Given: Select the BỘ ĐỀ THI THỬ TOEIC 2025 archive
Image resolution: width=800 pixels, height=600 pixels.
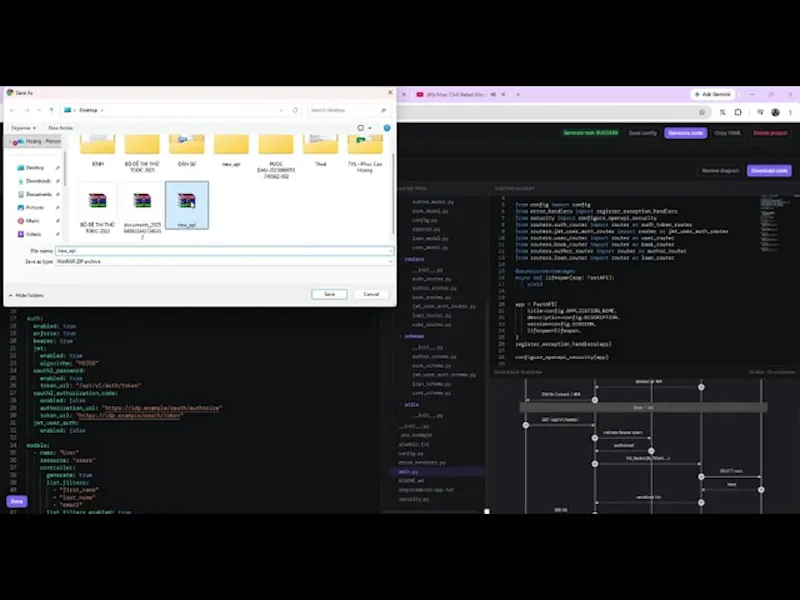Looking at the screenshot, I should coord(97,207).
